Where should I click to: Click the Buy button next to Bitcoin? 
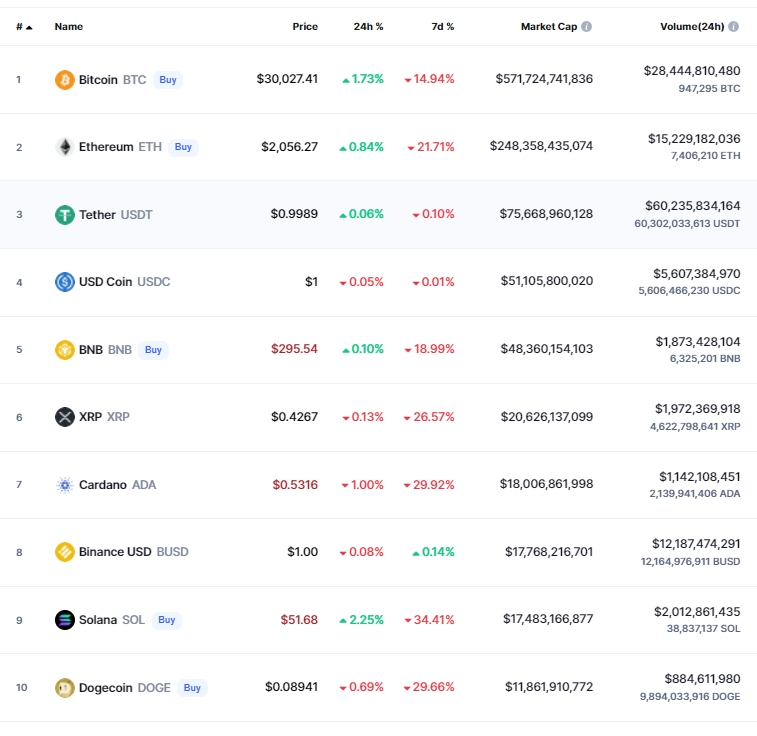point(168,80)
